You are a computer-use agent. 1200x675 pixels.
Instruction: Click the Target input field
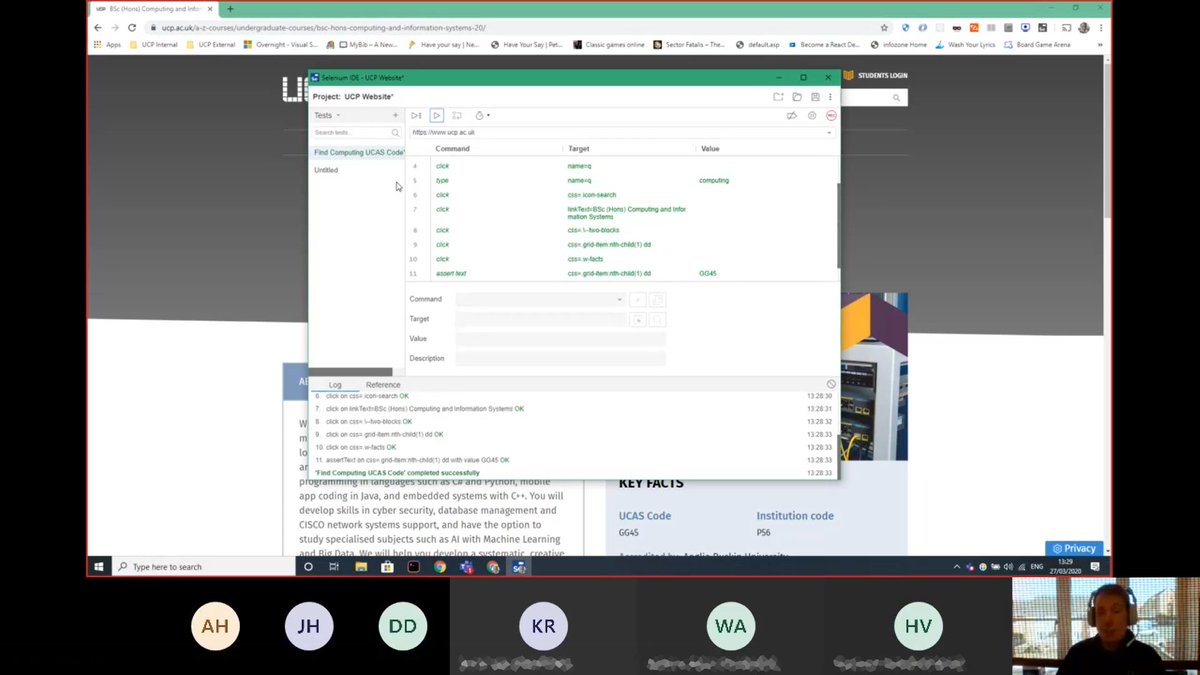point(541,319)
